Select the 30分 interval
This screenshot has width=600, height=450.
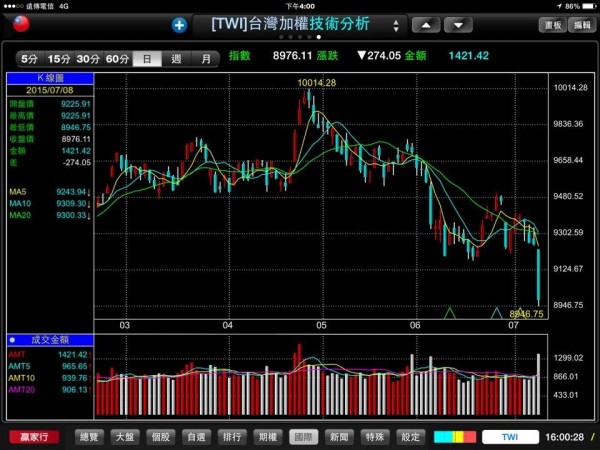[88, 59]
